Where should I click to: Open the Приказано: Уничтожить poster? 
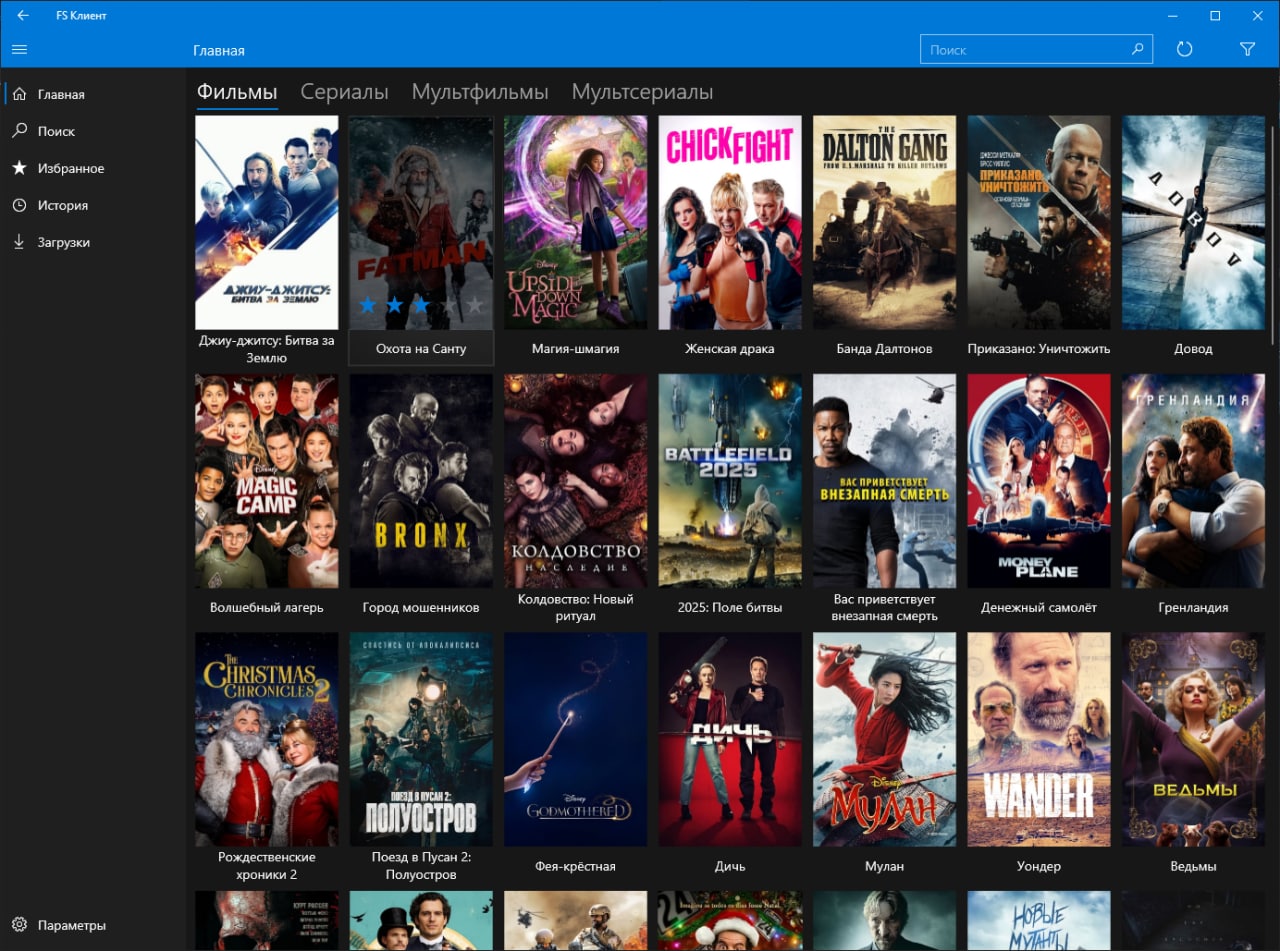click(x=1039, y=223)
